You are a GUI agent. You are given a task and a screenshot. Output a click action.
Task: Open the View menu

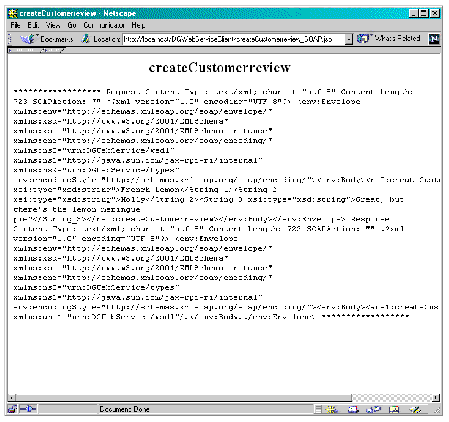pos(53,25)
